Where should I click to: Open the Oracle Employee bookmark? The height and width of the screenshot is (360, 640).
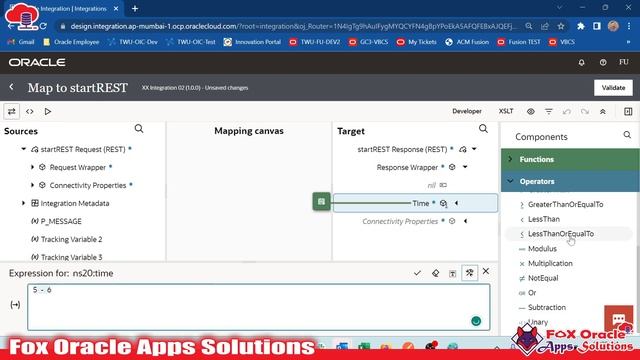point(71,42)
